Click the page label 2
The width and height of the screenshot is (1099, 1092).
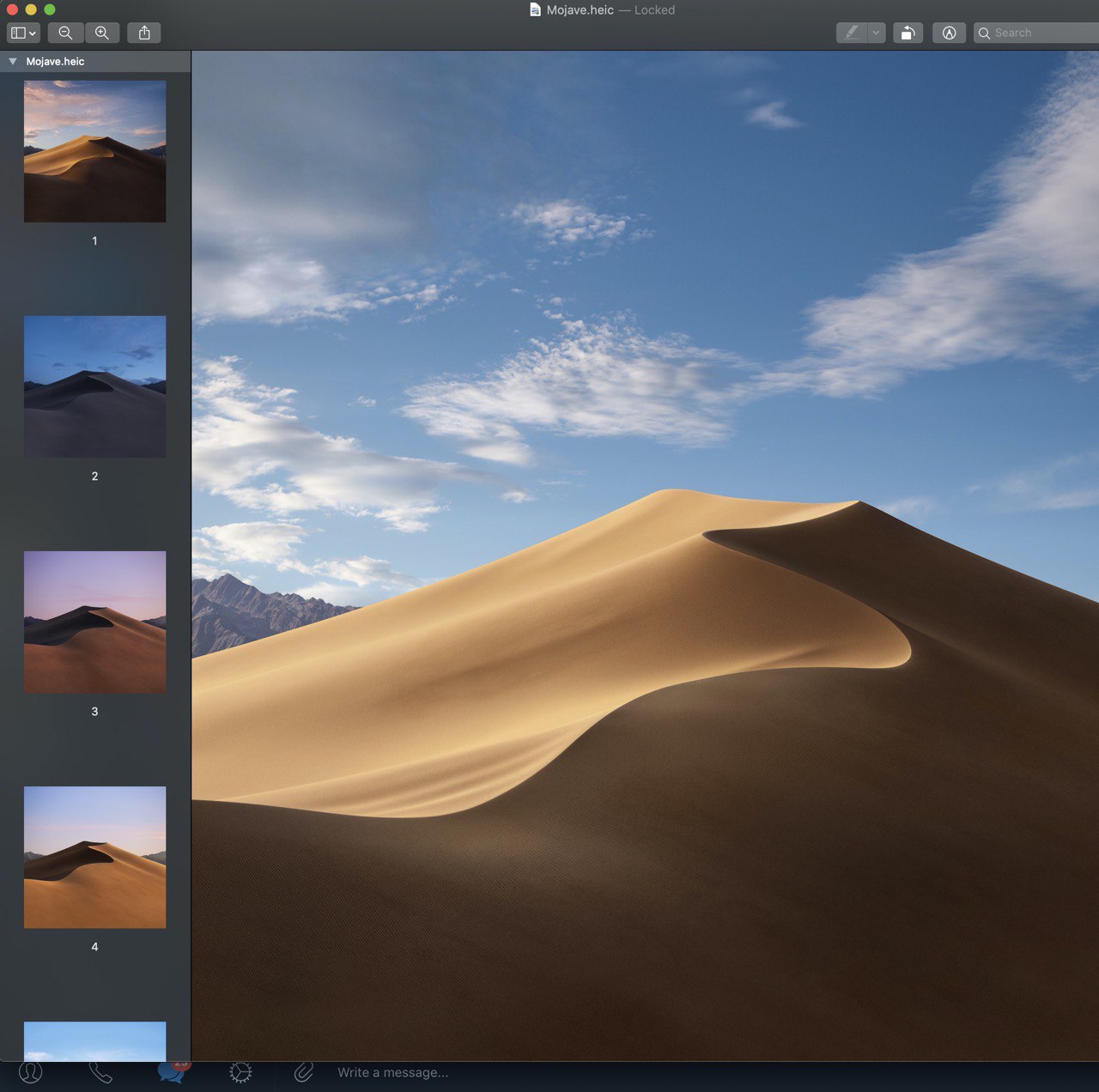(x=94, y=476)
